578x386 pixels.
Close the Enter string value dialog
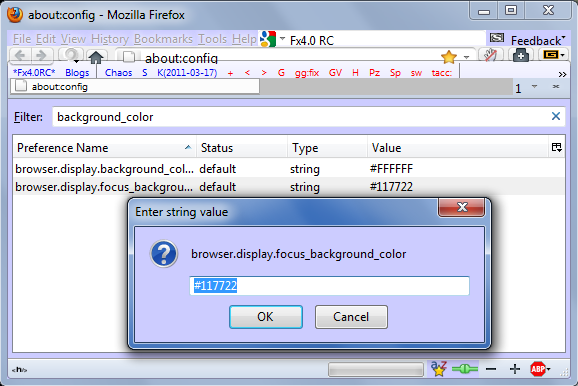pos(462,207)
